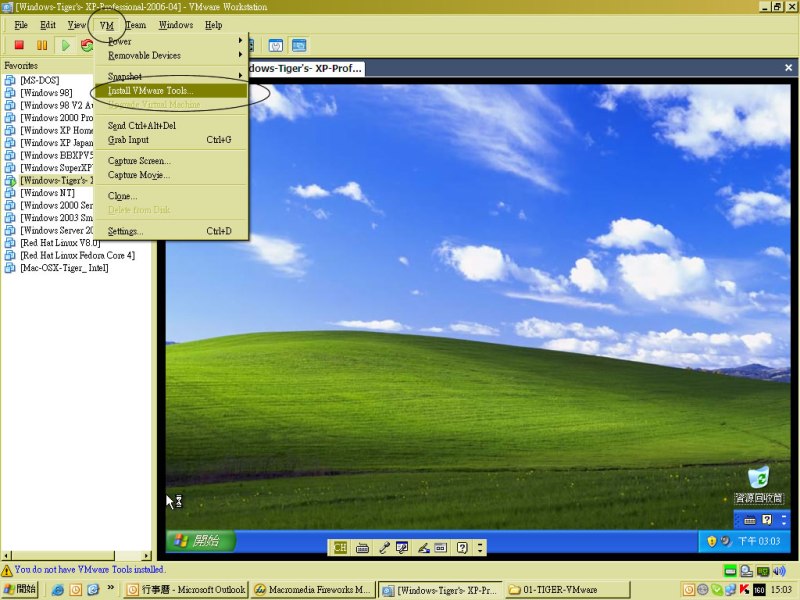Click the console view toolbar icon
Screen dimensions: 800x600
[x=299, y=46]
